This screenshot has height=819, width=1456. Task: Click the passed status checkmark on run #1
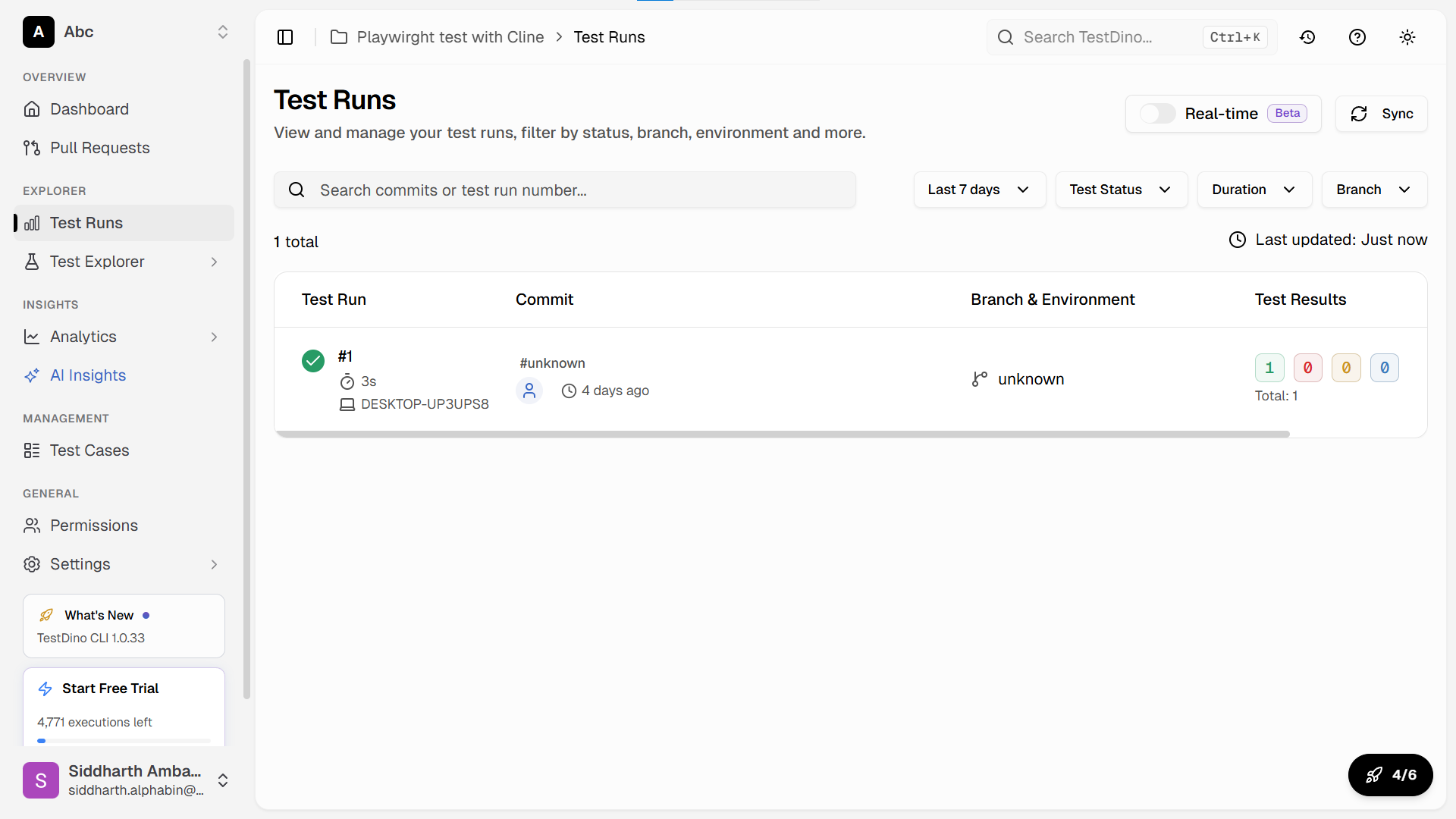(312, 361)
